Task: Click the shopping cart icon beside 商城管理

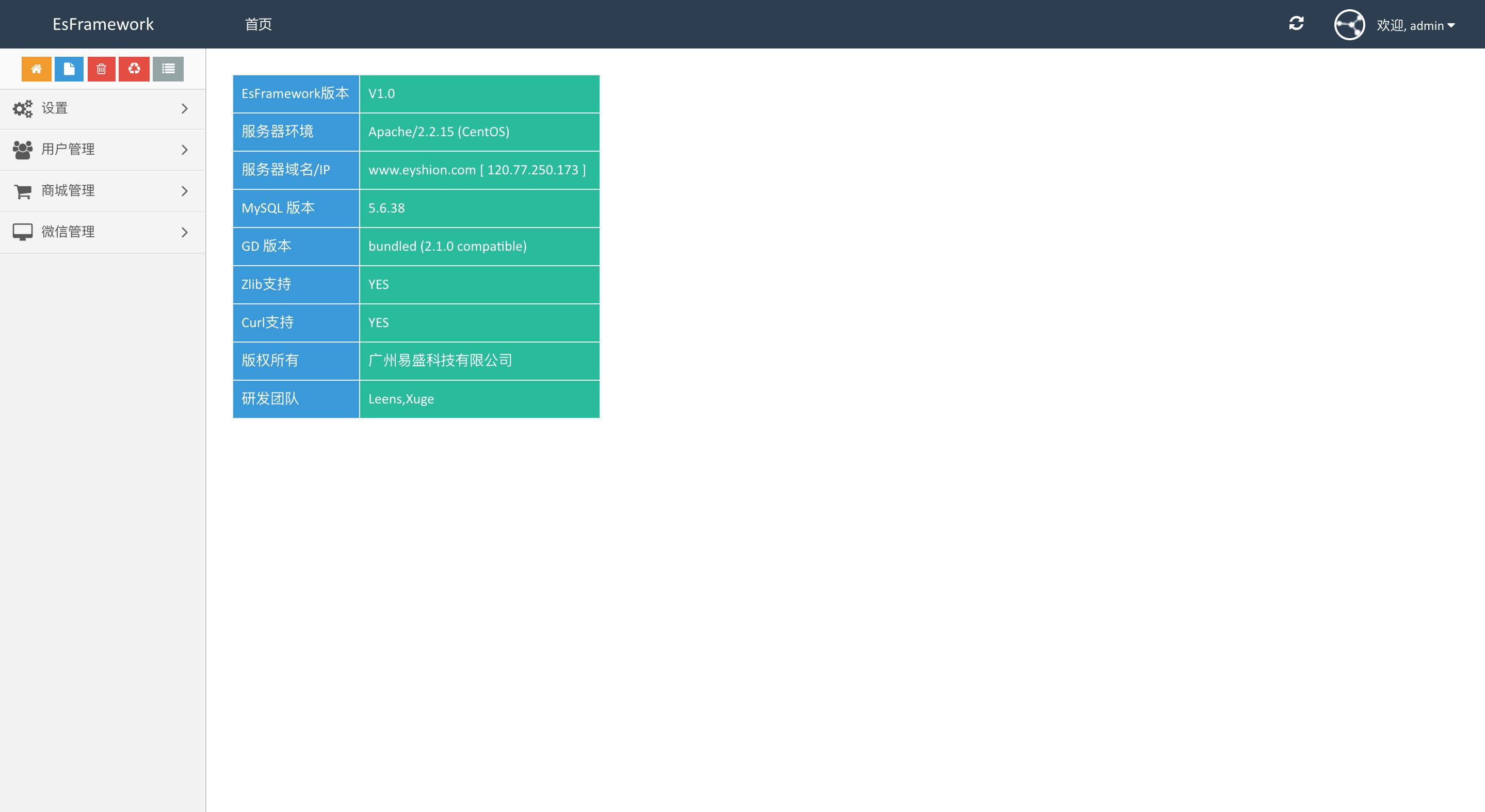Action: coord(23,191)
